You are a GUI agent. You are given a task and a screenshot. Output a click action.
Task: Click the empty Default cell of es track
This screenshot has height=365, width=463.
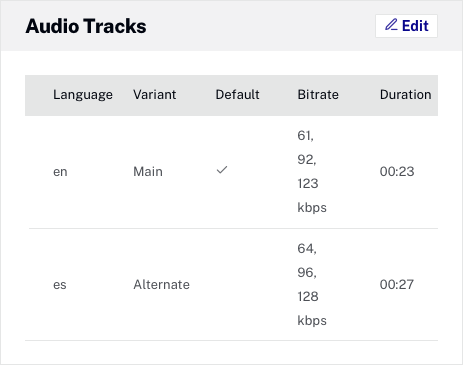(237, 285)
